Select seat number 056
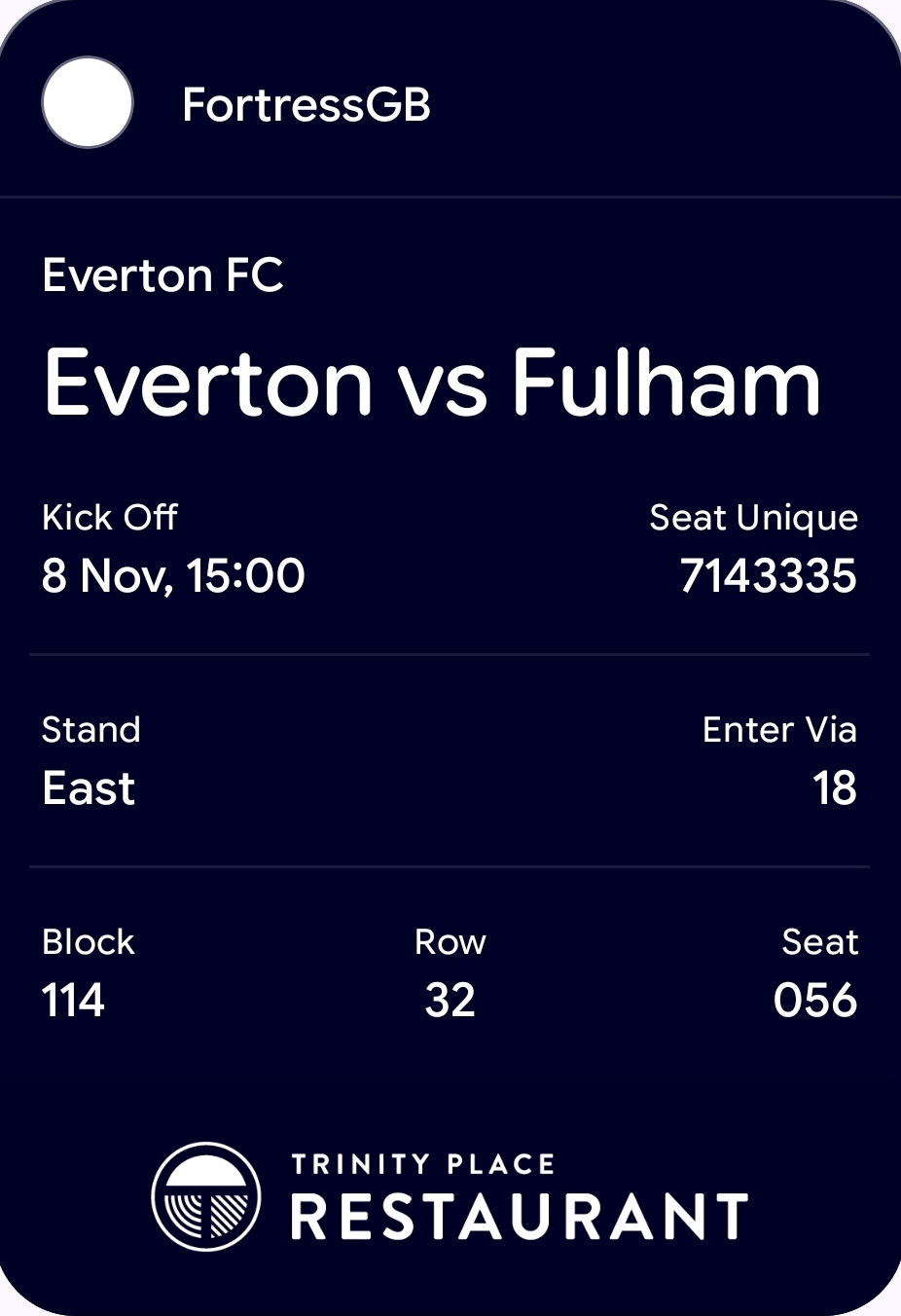 click(815, 1001)
